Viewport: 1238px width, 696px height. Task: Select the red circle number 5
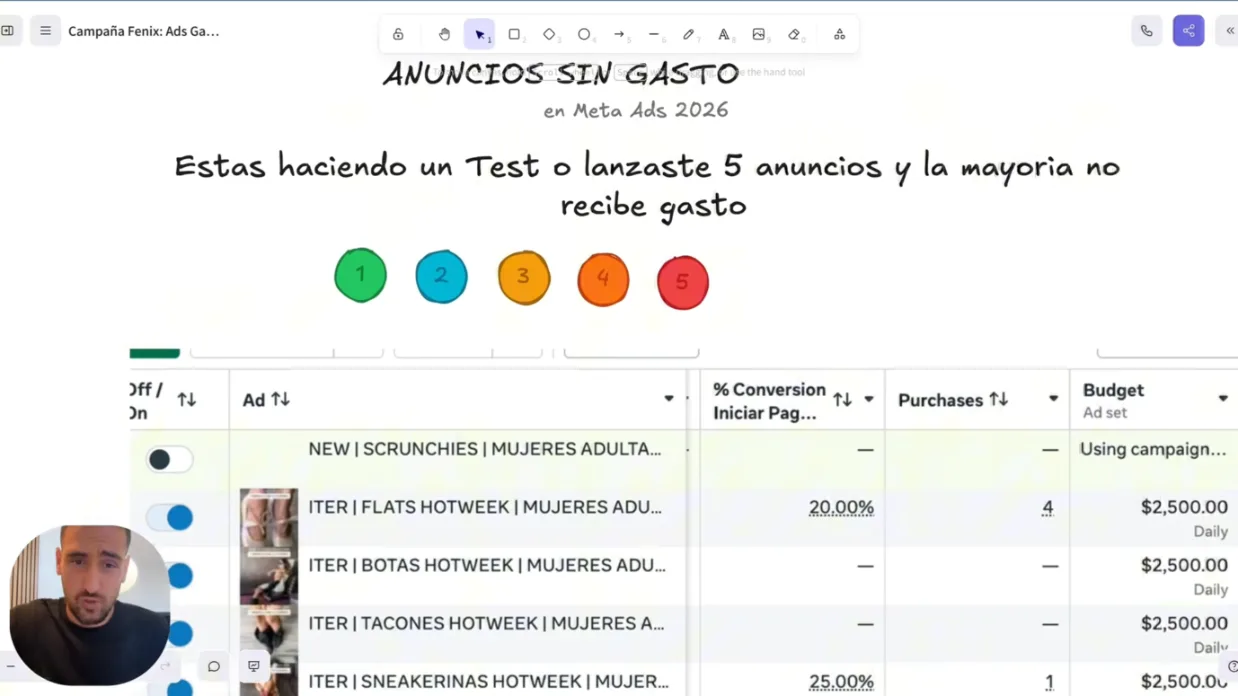pyautogui.click(x=682, y=282)
